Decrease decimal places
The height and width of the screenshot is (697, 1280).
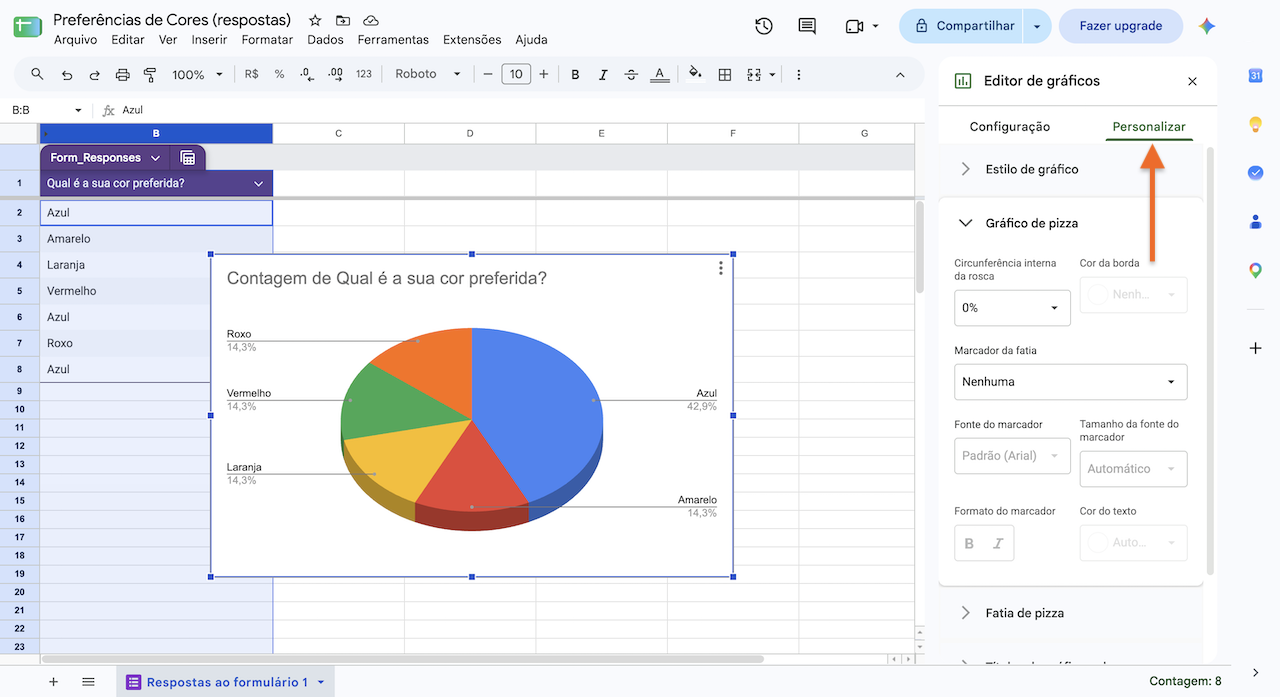307,74
